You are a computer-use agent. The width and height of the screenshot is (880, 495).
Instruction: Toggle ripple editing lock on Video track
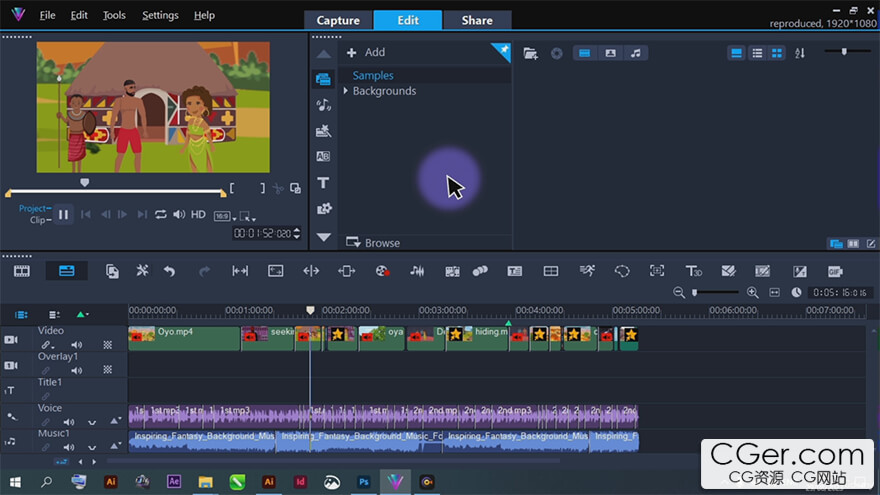coord(47,345)
